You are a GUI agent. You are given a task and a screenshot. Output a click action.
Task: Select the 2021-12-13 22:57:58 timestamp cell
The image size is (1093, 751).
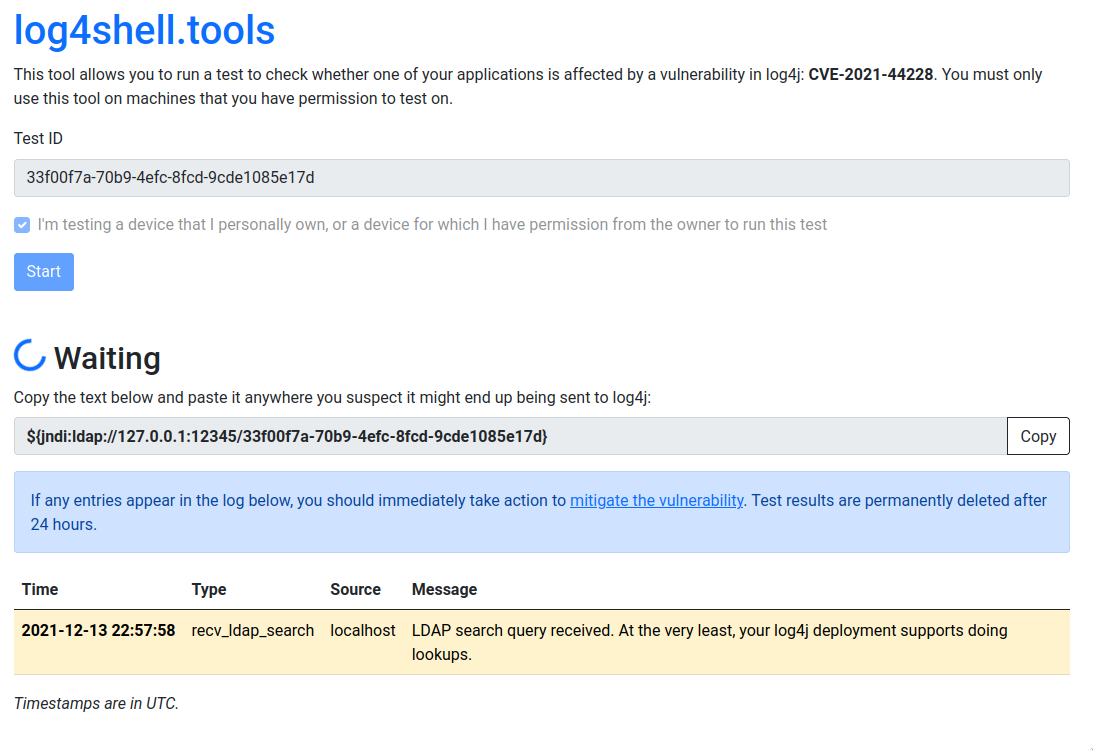(x=98, y=630)
